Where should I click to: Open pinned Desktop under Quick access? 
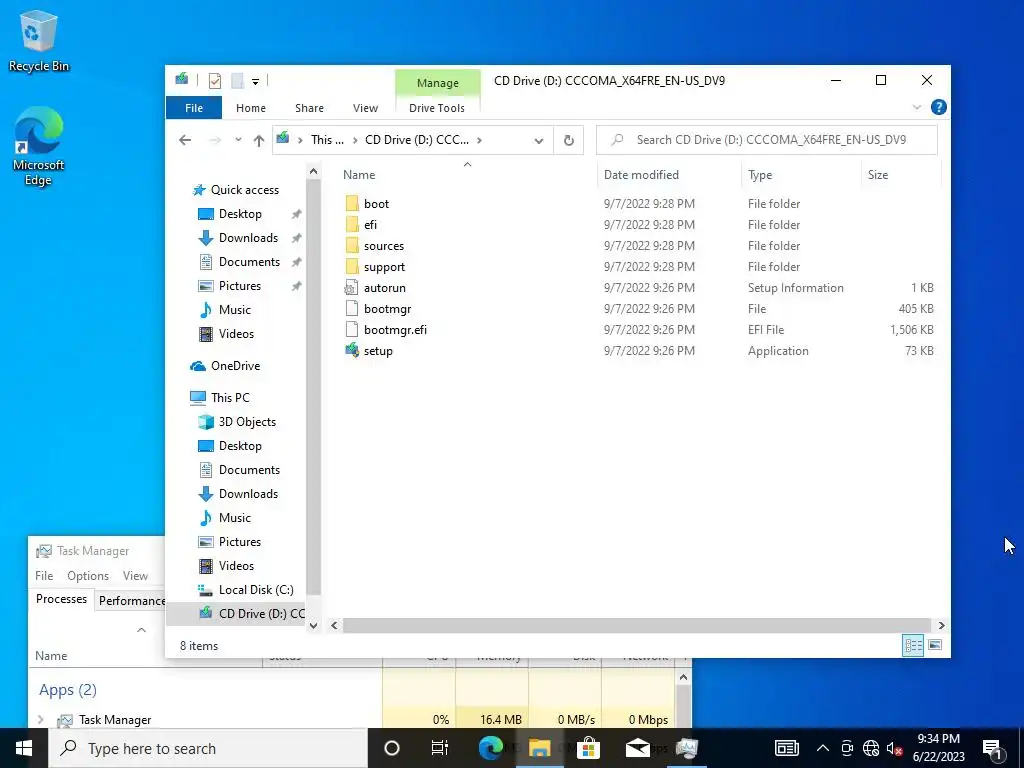(x=240, y=214)
